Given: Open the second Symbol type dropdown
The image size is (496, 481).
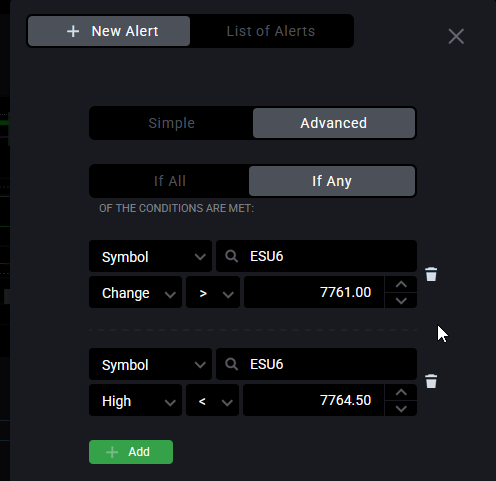Looking at the screenshot, I should [150, 364].
